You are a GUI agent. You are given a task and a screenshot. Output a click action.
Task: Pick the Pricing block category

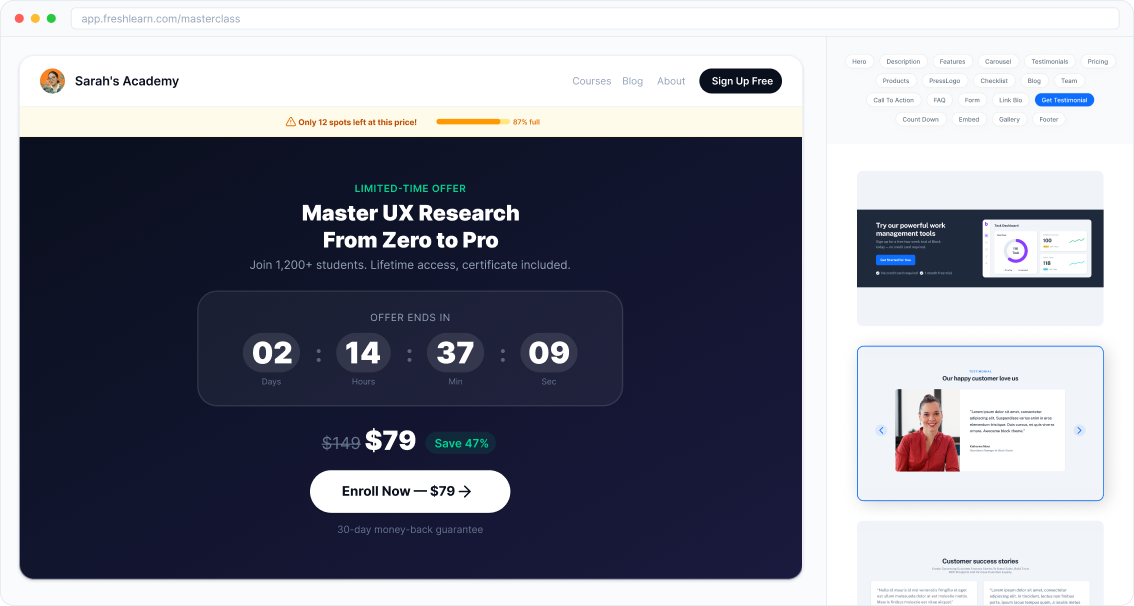coord(1097,62)
